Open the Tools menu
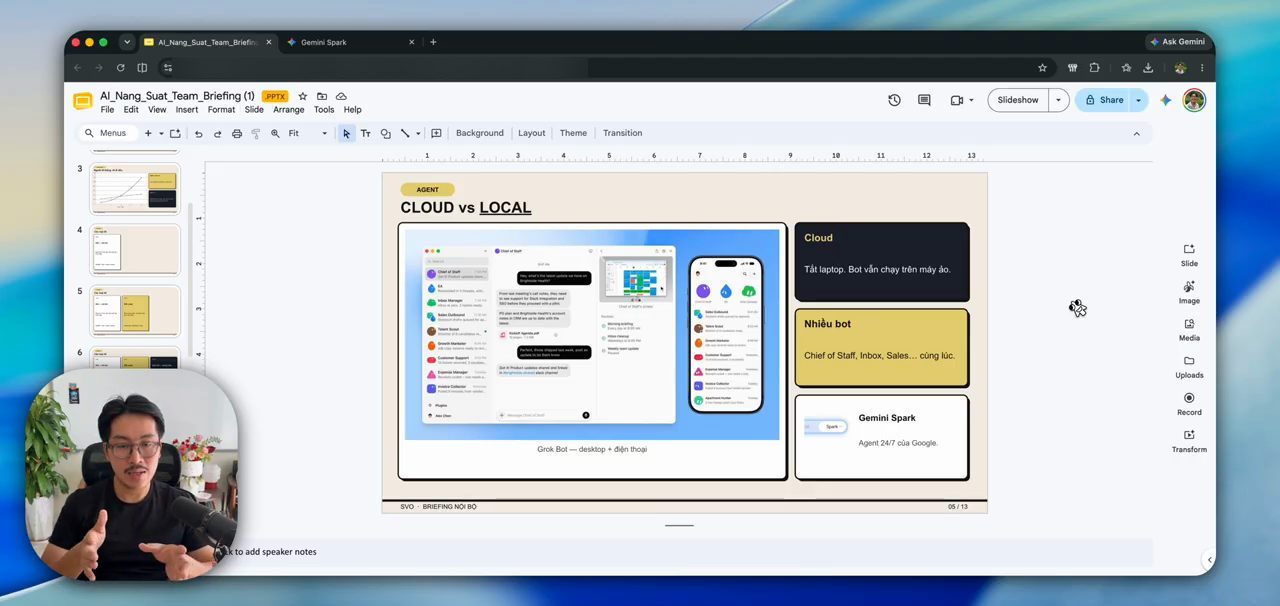This screenshot has height=606, width=1280. [x=324, y=110]
